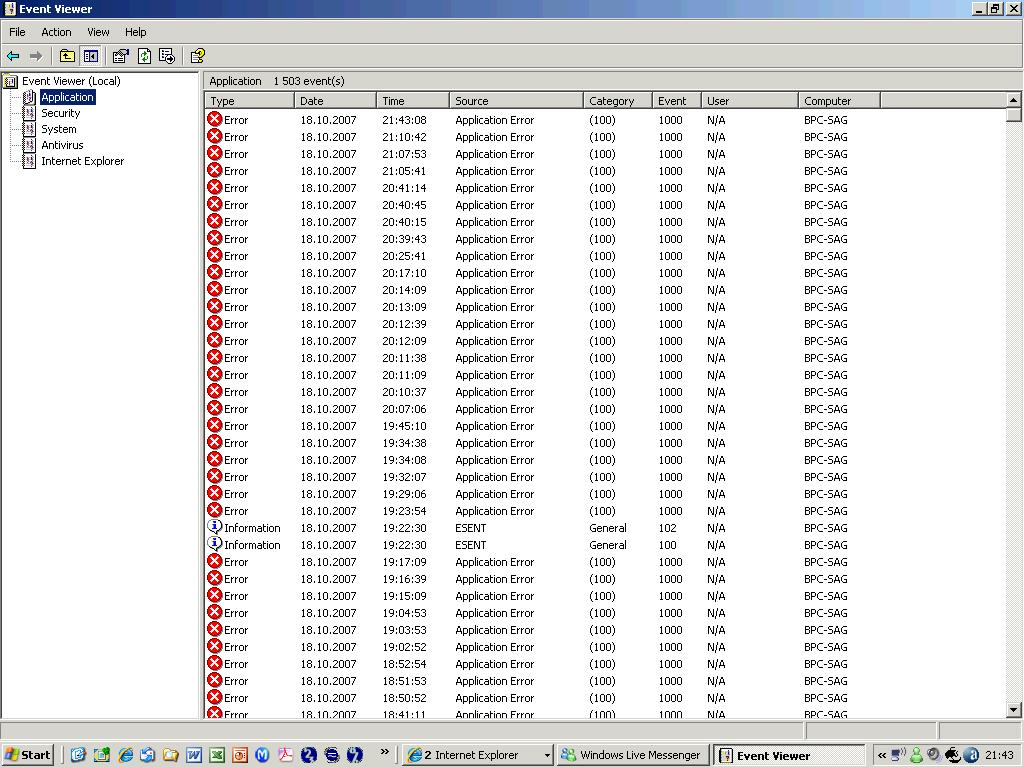
Task: Launch Word from Quick Launch
Action: pyautogui.click(x=194, y=755)
